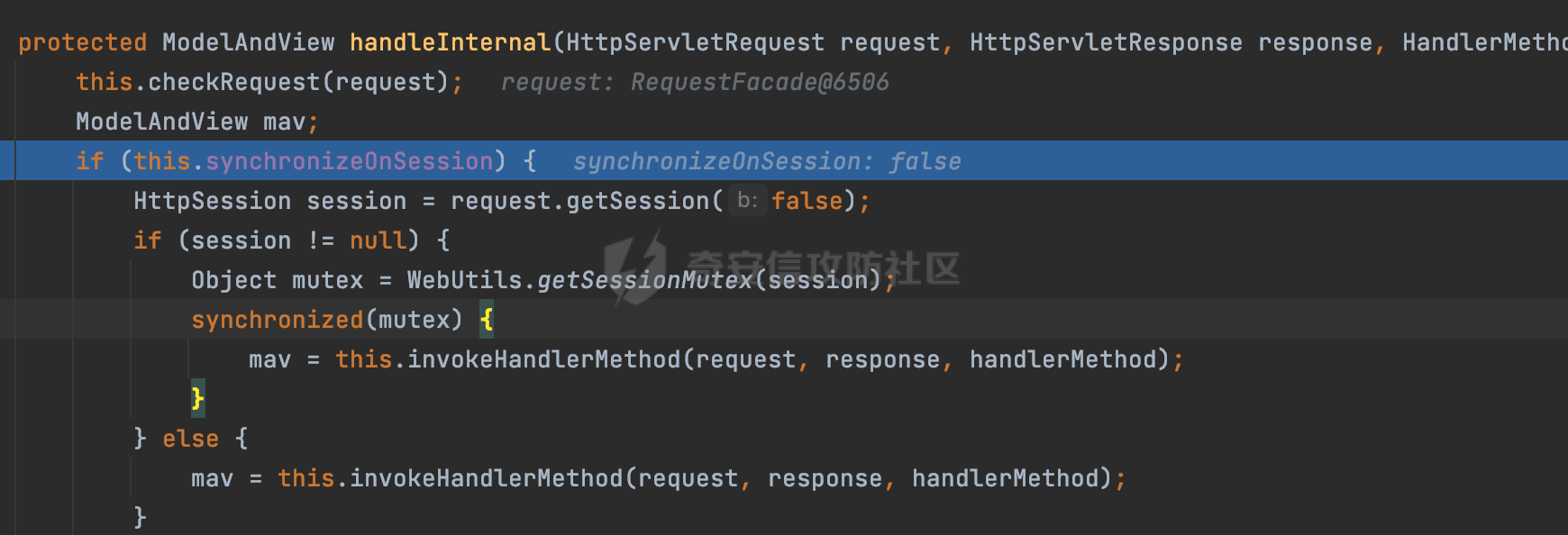Click the invokeHandlerMethod call in else branch
The image size is (1568, 535).
pyautogui.click(x=487, y=478)
